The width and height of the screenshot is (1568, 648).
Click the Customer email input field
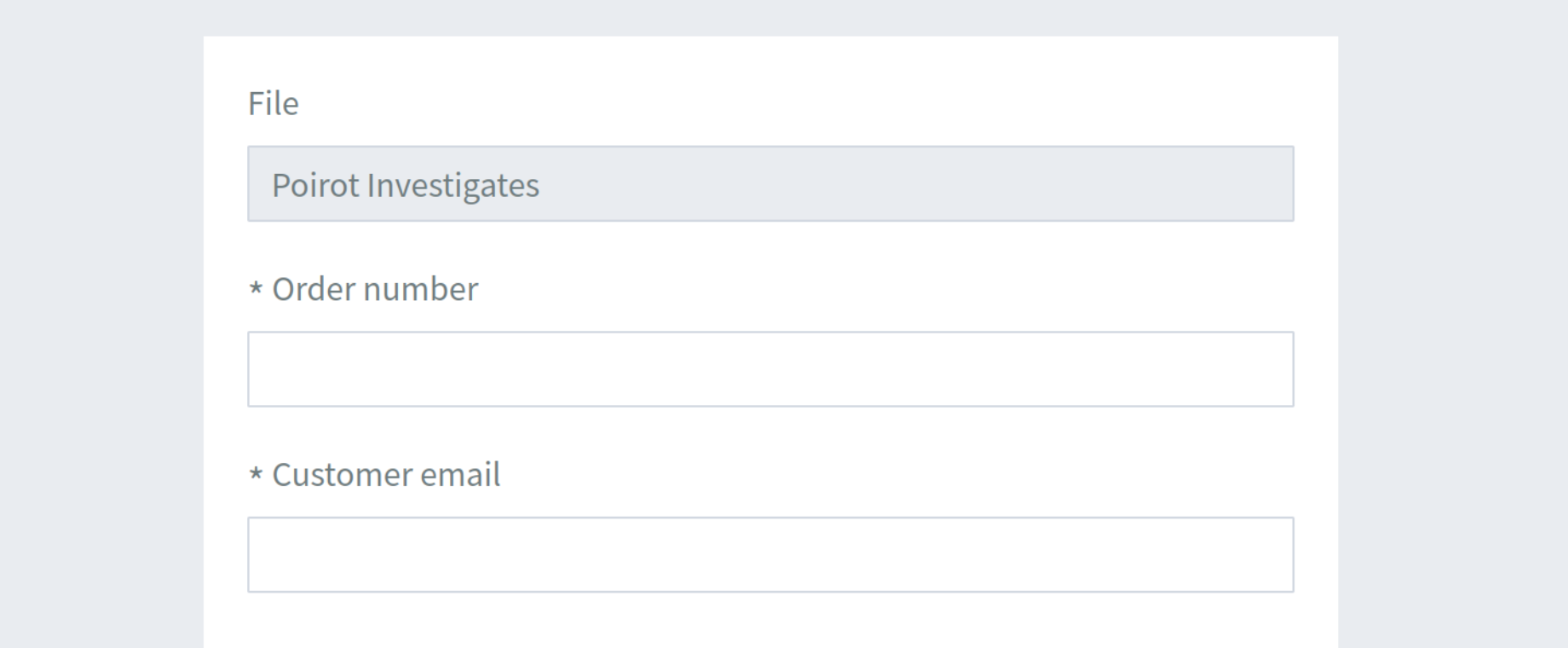[x=771, y=554]
